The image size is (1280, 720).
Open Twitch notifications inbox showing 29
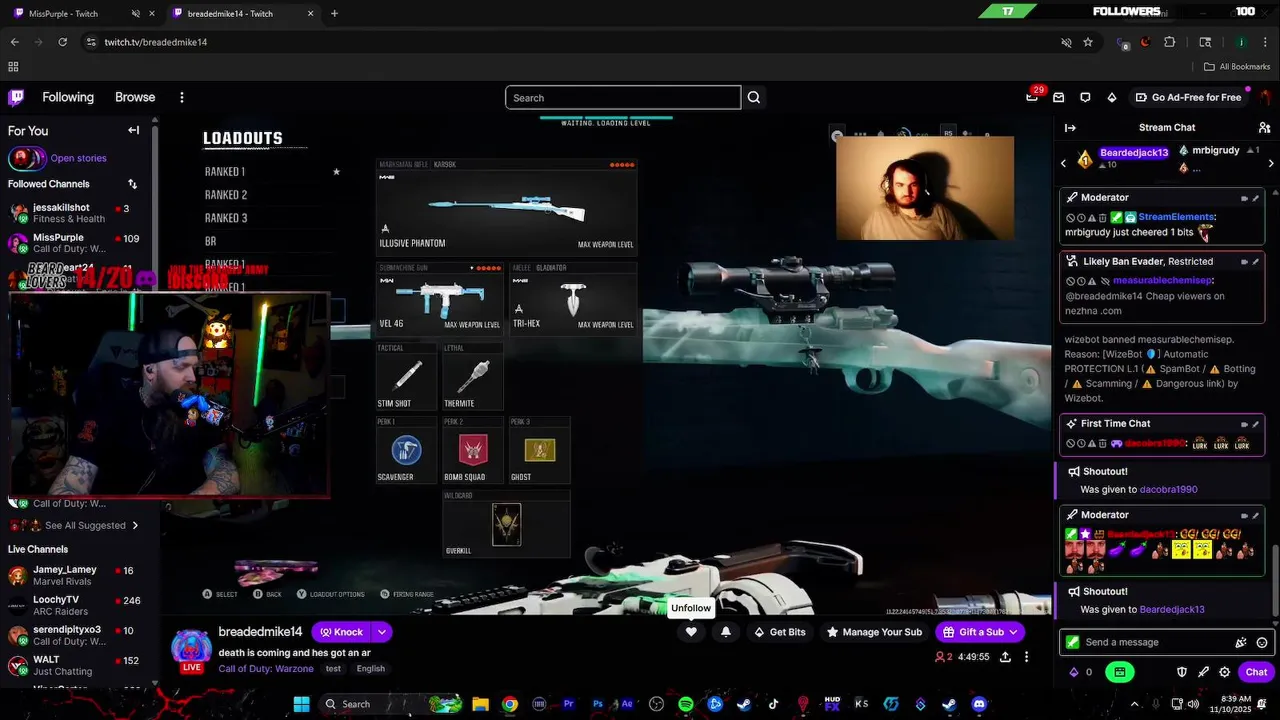[1032, 97]
